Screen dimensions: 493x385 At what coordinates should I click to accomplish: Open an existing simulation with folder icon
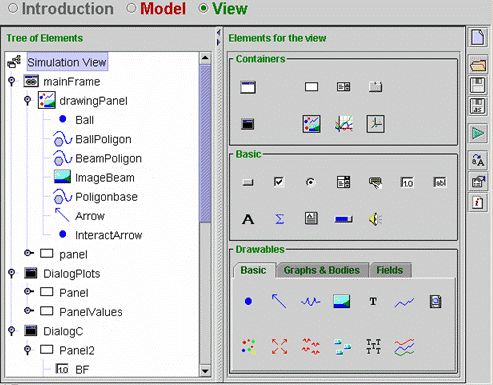[478, 64]
